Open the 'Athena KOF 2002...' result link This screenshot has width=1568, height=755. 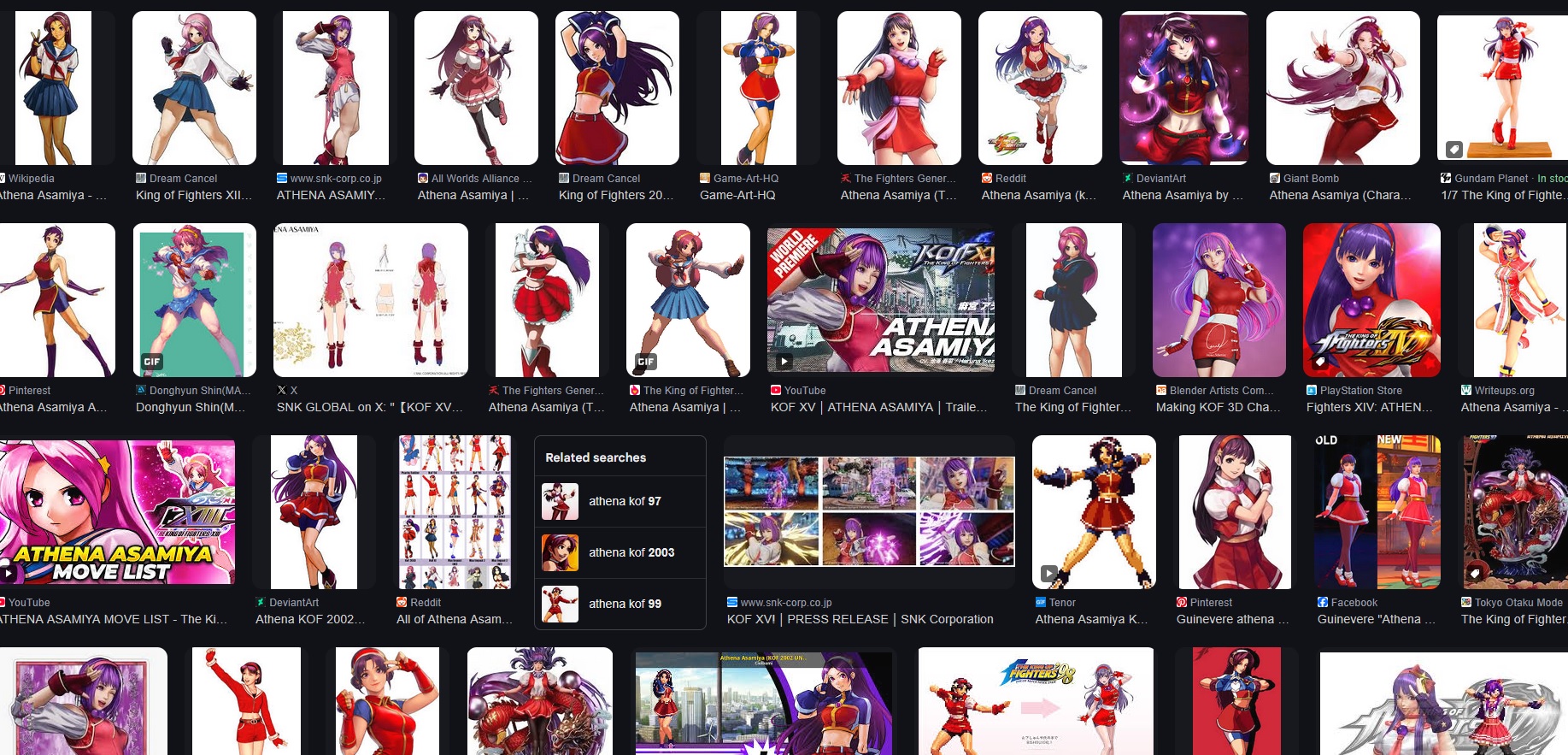pos(310,619)
